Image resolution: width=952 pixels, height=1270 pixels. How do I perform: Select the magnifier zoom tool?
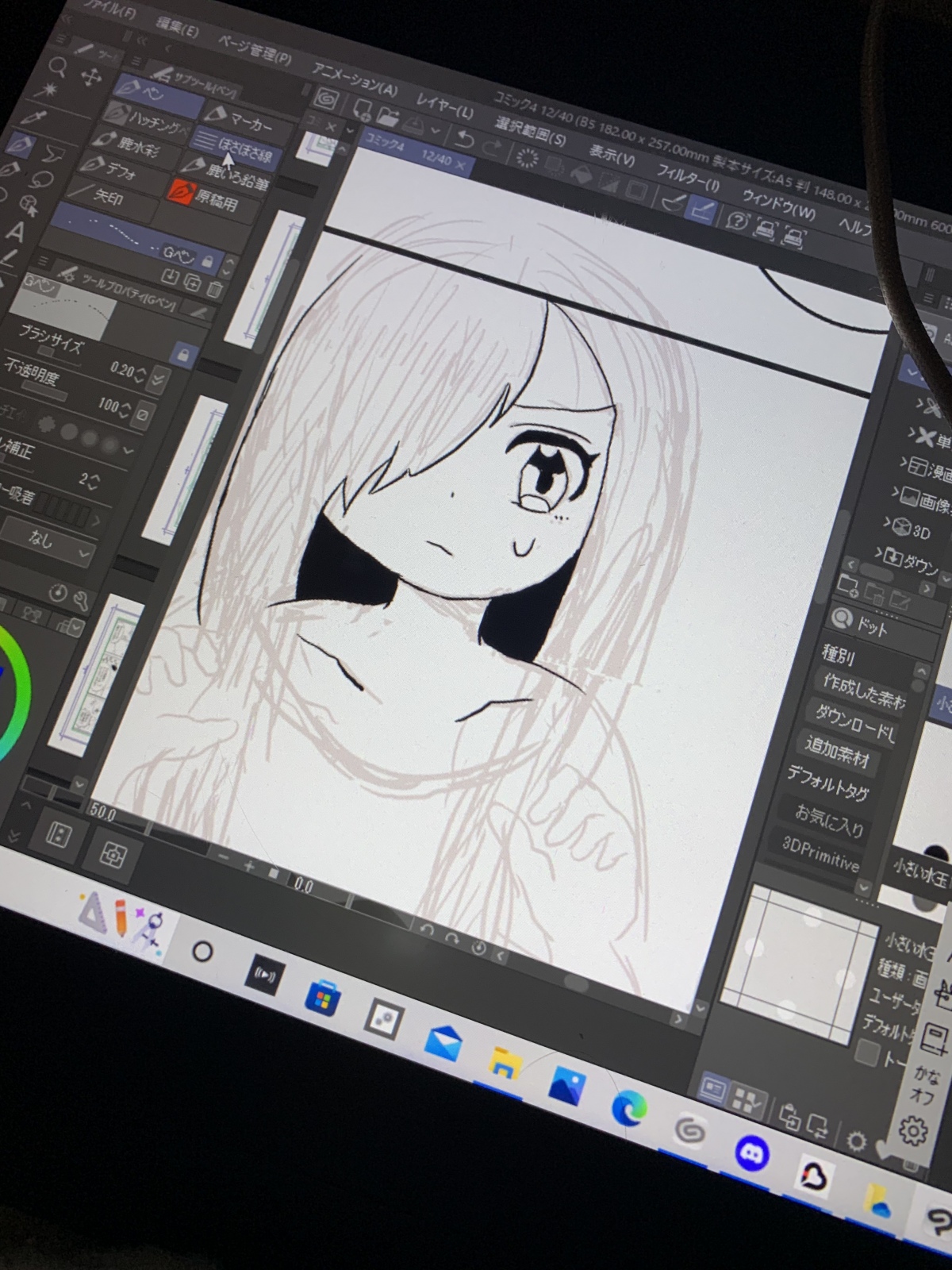(58, 66)
